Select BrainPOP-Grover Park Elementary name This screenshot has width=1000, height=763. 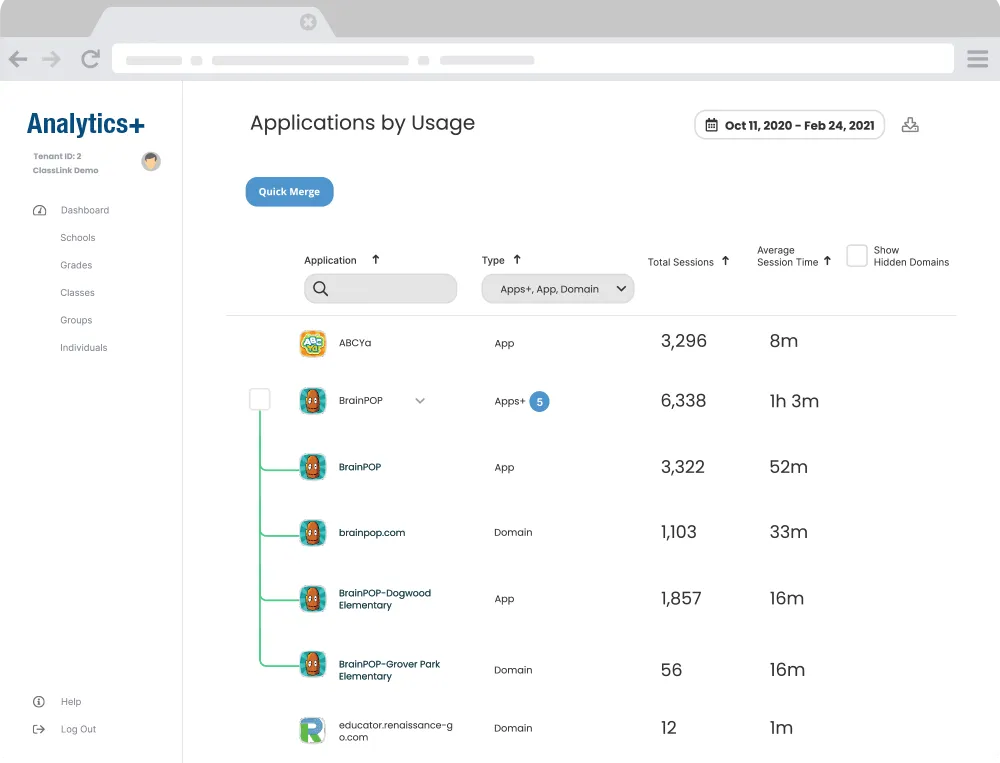pos(389,670)
